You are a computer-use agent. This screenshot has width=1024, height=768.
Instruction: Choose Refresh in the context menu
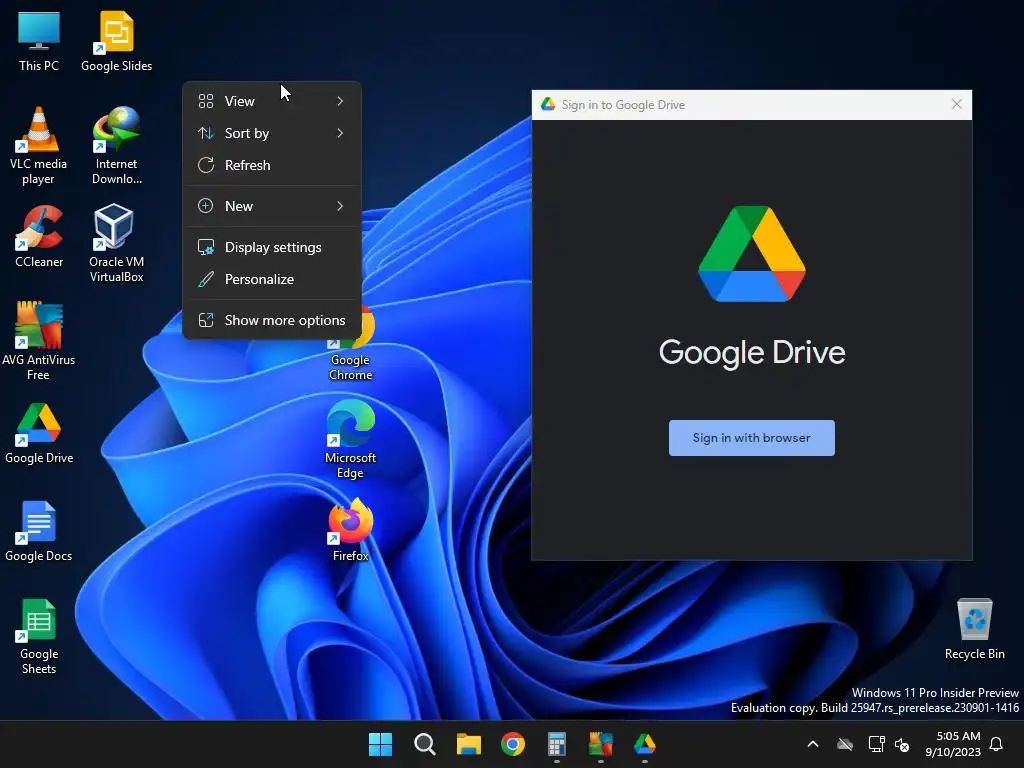(x=272, y=165)
